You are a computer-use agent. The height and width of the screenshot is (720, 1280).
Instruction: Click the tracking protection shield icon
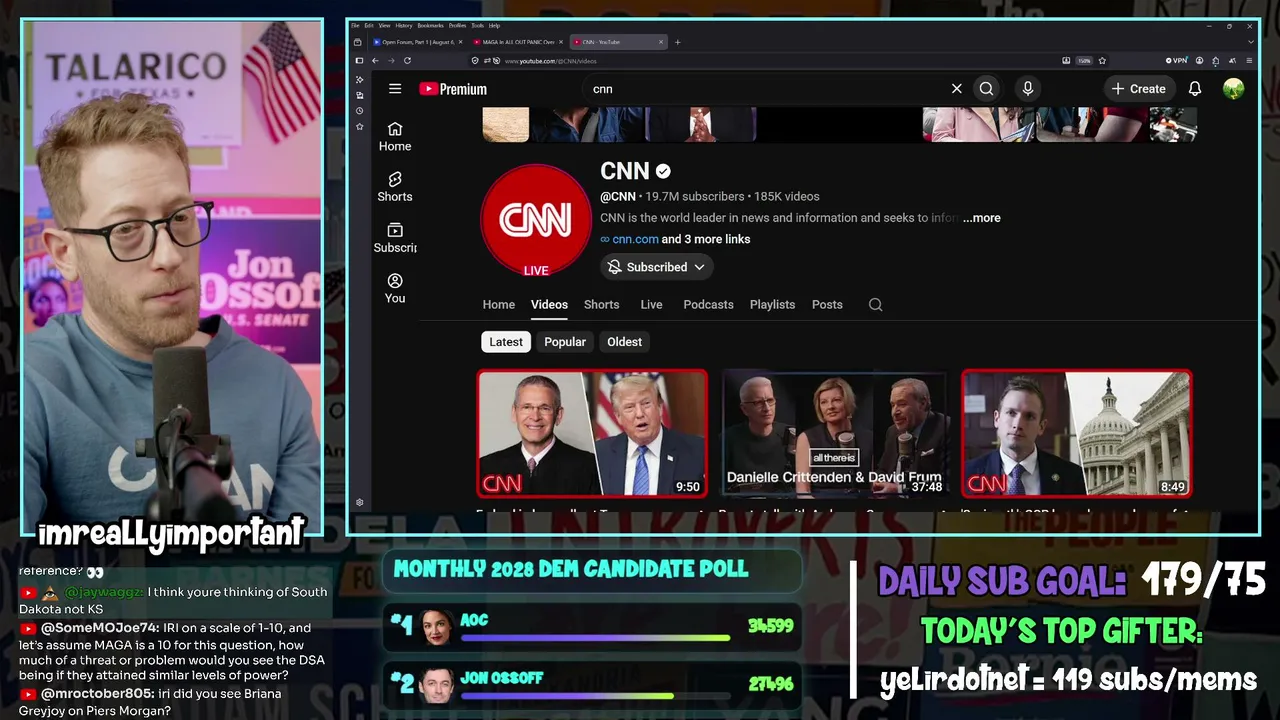475,61
